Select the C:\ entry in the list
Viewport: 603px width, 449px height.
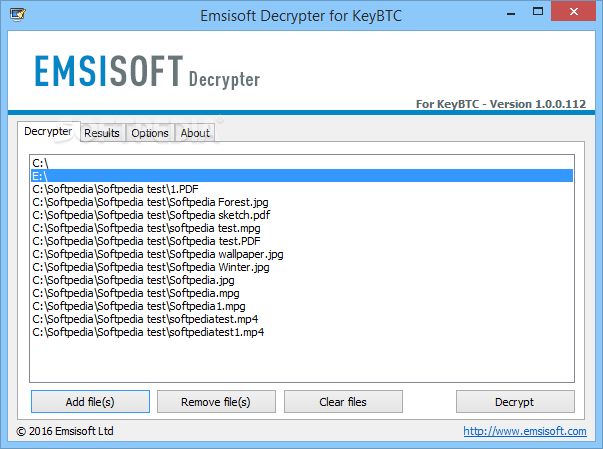(302, 163)
